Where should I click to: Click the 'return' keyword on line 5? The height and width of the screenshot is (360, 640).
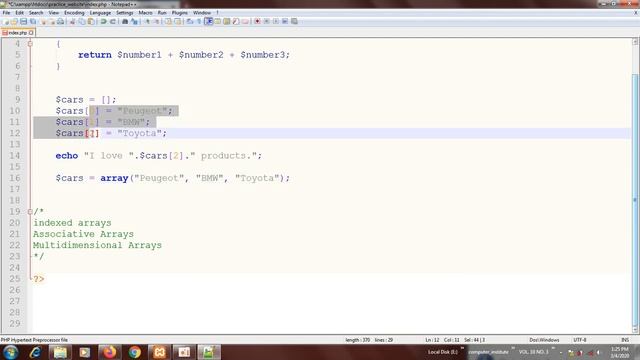pyautogui.click(x=95, y=55)
